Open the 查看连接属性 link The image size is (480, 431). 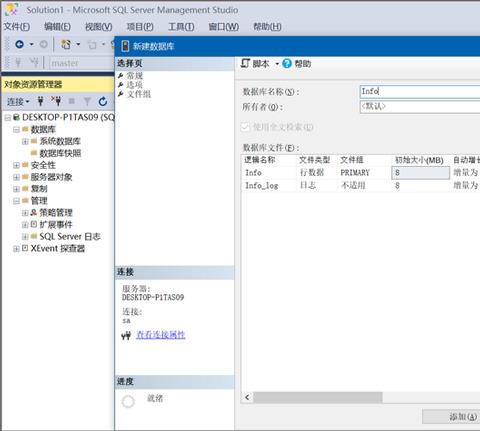tap(161, 335)
